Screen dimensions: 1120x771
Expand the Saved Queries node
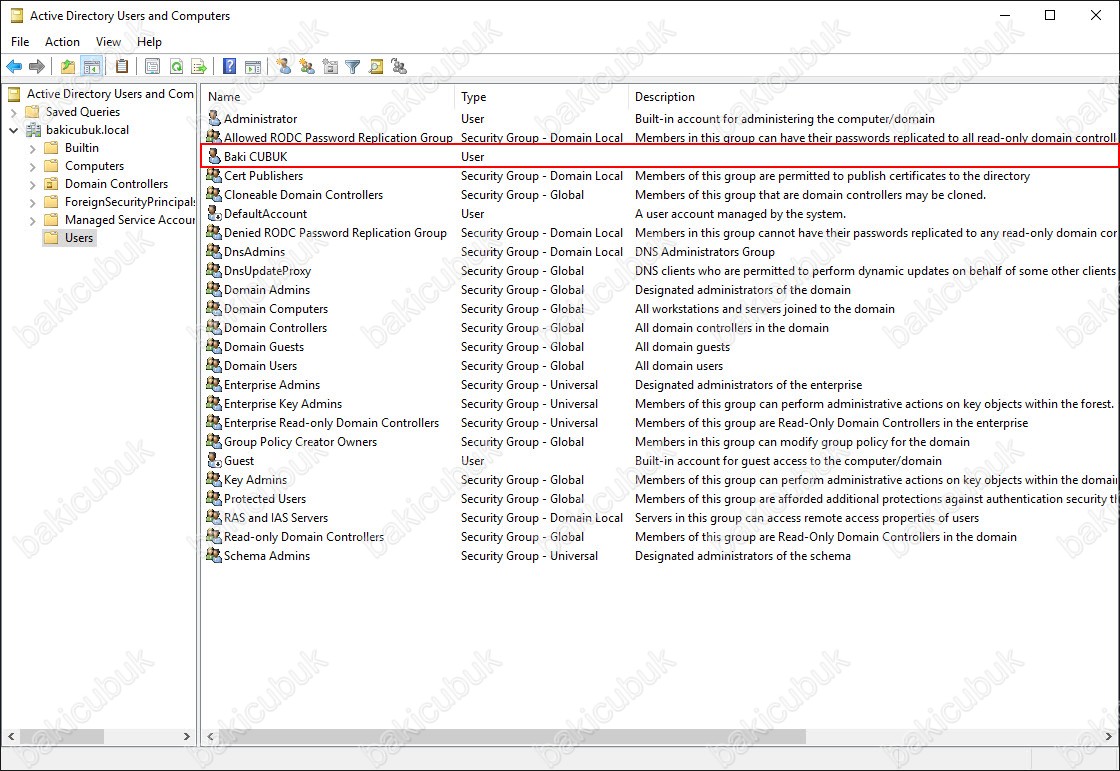pyautogui.click(x=14, y=112)
